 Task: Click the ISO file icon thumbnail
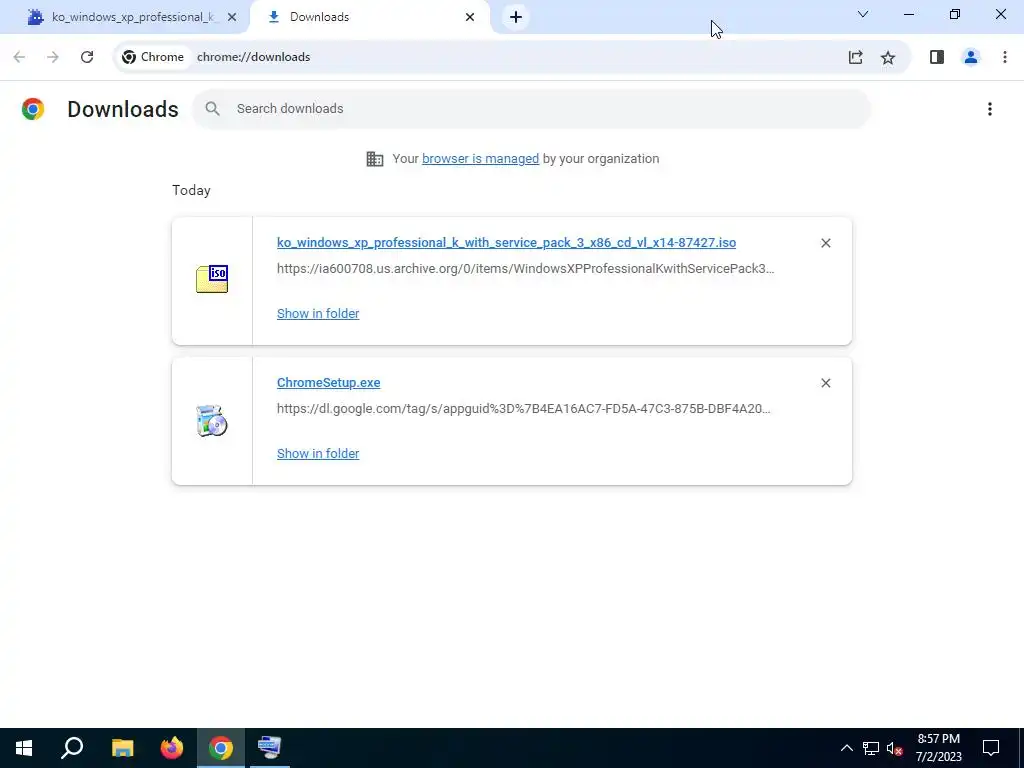212,279
